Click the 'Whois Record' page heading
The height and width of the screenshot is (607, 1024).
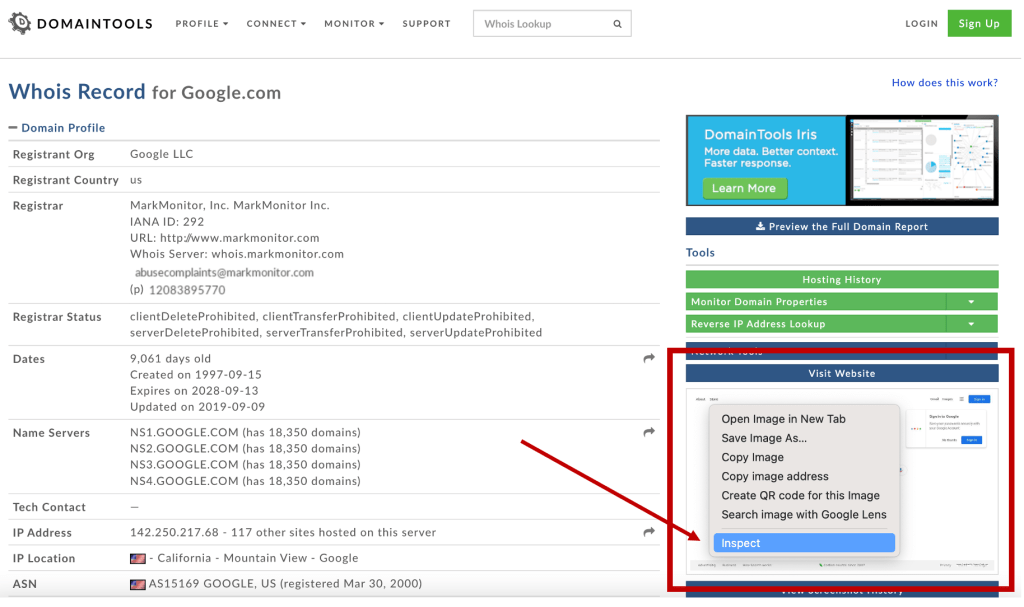pyautogui.click(x=77, y=91)
